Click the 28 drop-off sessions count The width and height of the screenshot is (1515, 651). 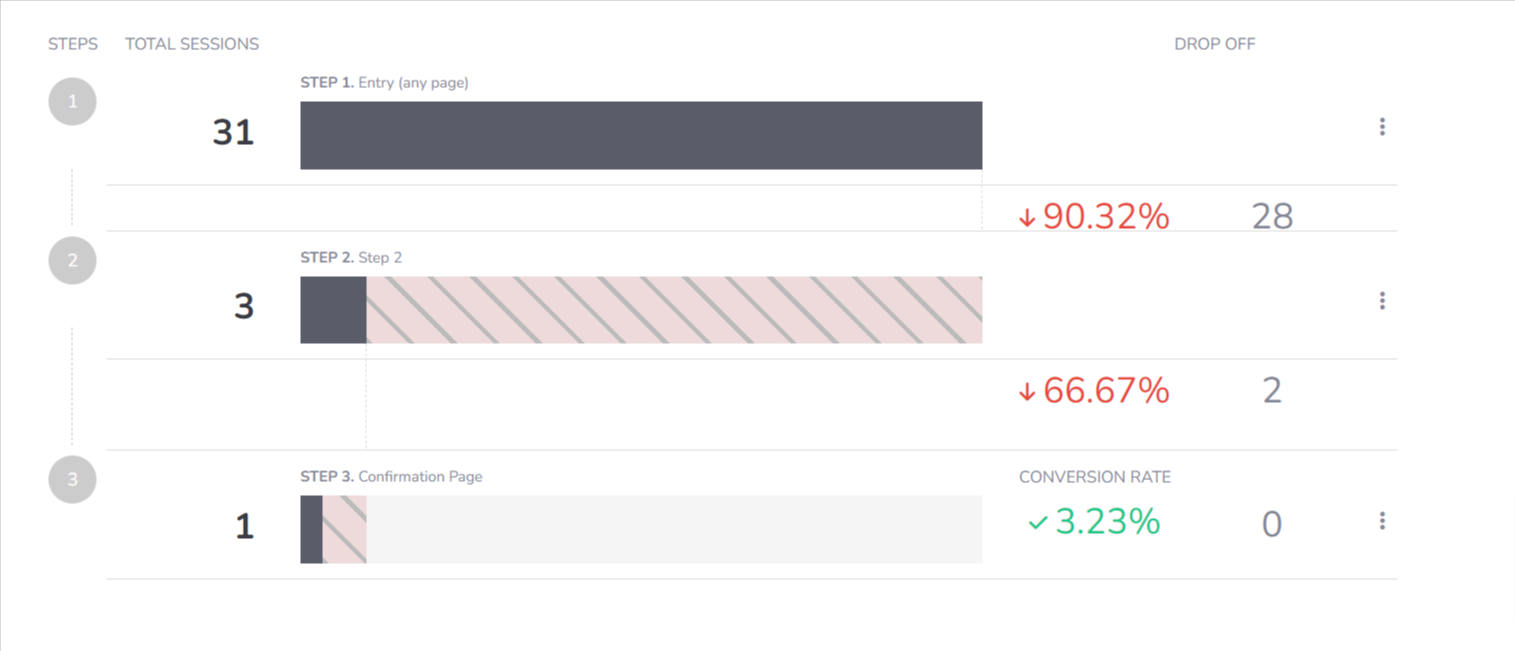click(x=1272, y=216)
